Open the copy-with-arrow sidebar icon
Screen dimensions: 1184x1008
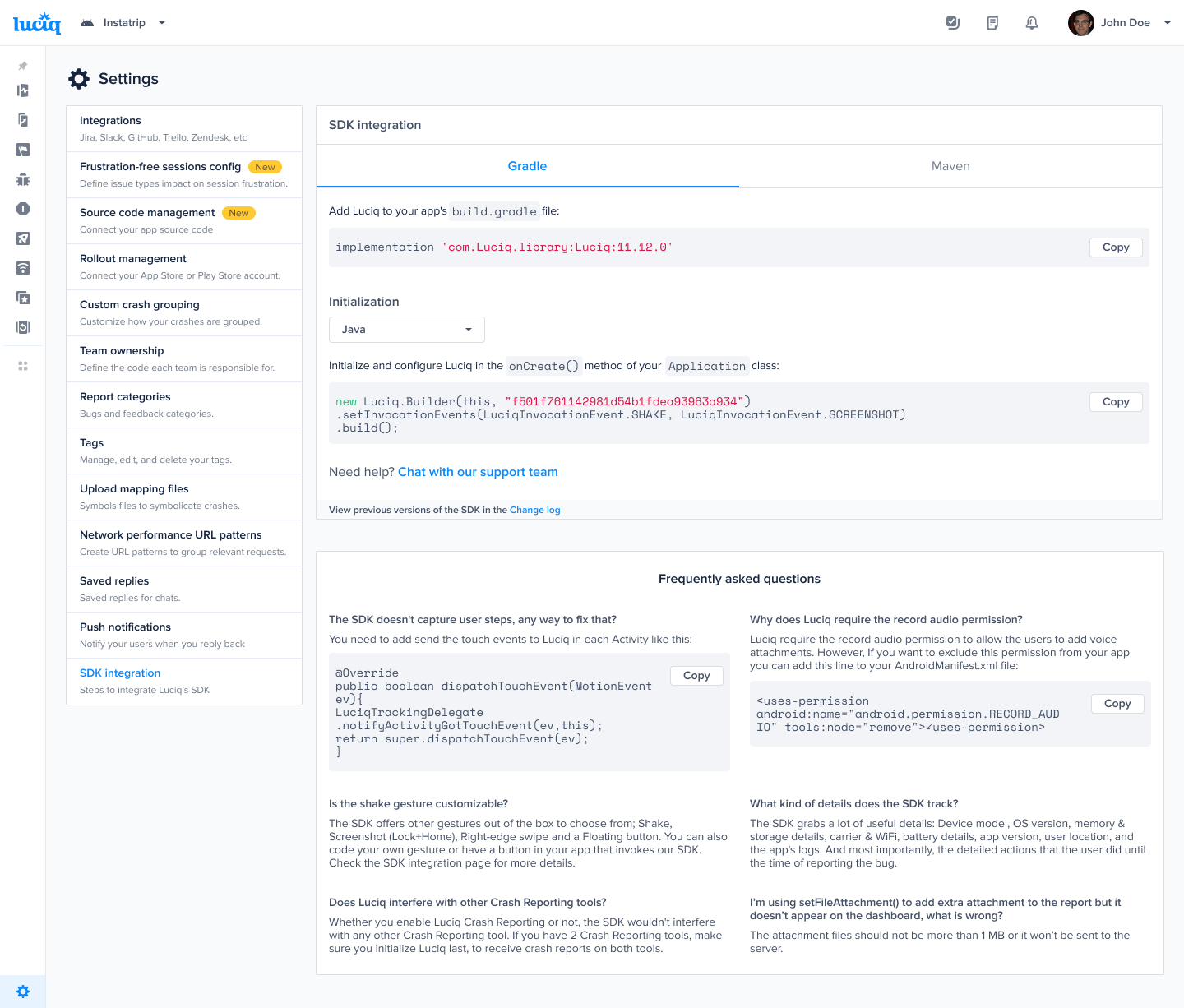point(23,120)
